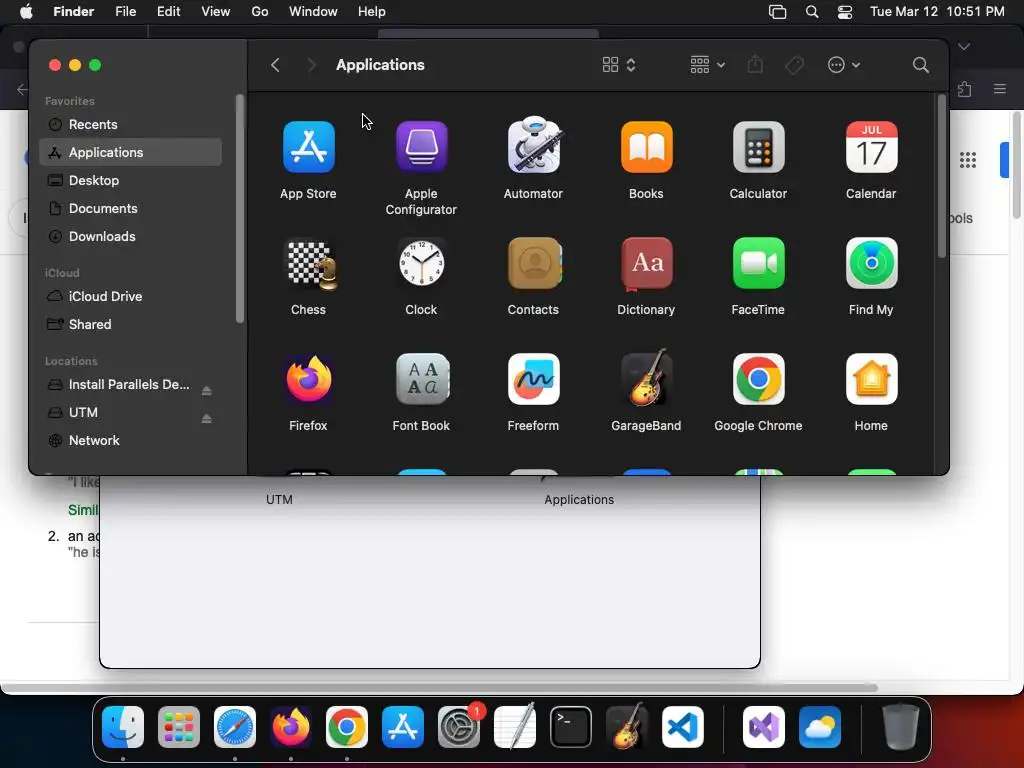Viewport: 1024px width, 768px height.
Task: Open Control Center in menu bar
Action: pos(845,12)
